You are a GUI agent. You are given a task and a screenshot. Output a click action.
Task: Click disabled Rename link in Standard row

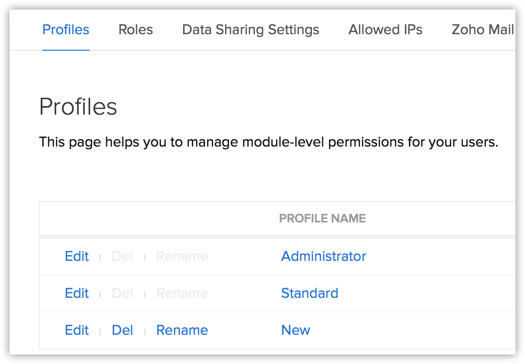[182, 293]
